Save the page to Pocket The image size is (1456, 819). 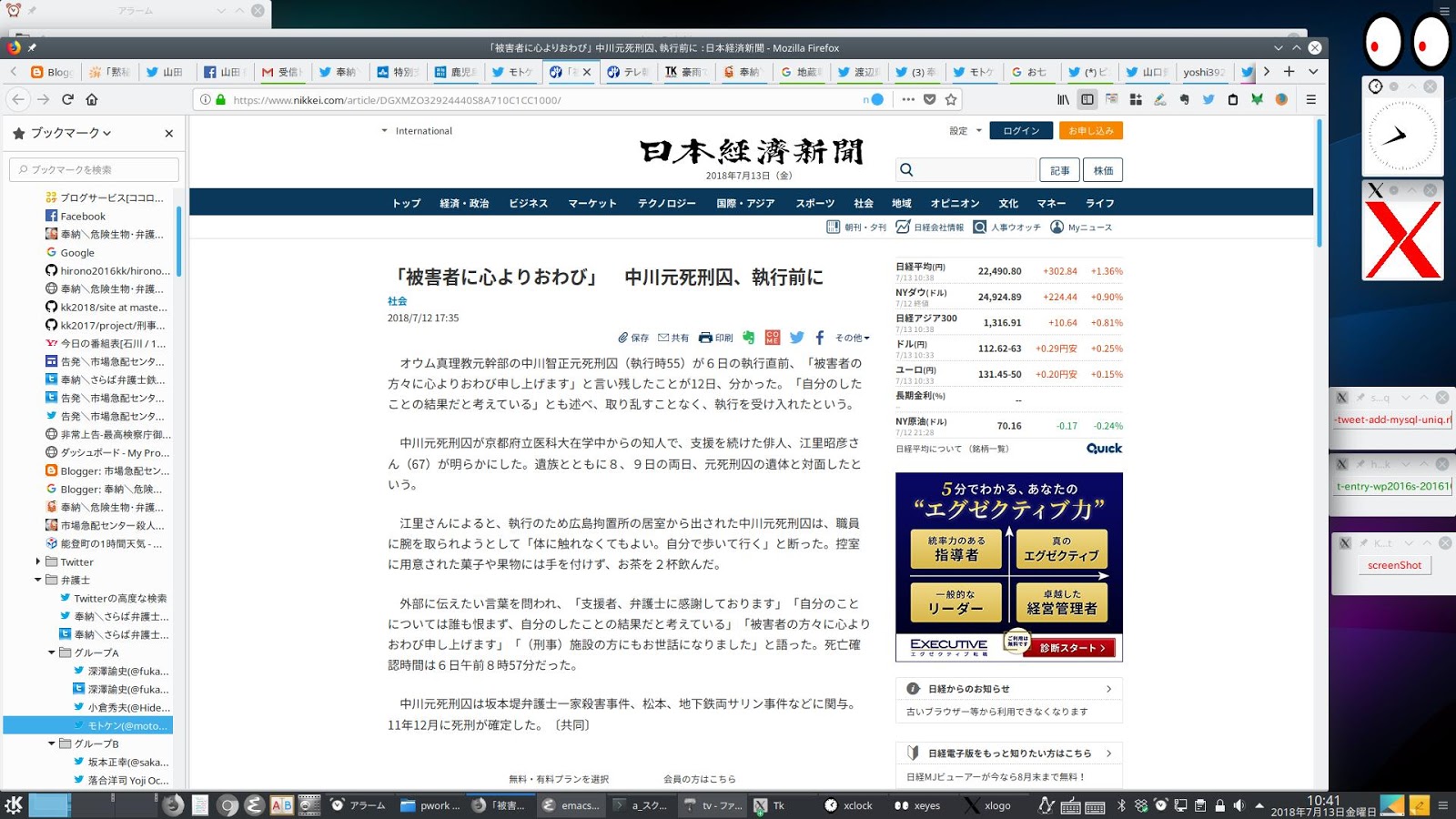coord(929,99)
